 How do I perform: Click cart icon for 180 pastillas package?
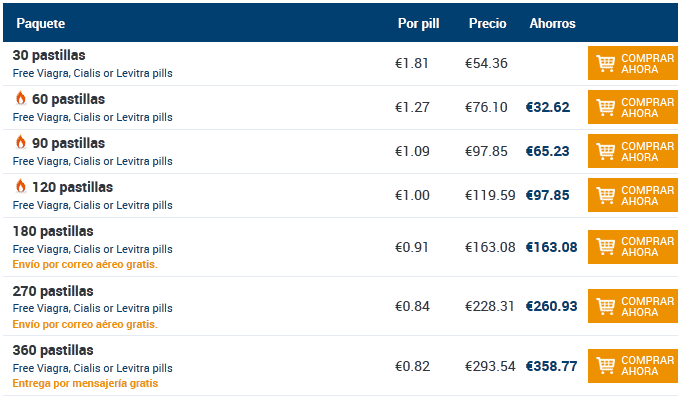tap(605, 246)
